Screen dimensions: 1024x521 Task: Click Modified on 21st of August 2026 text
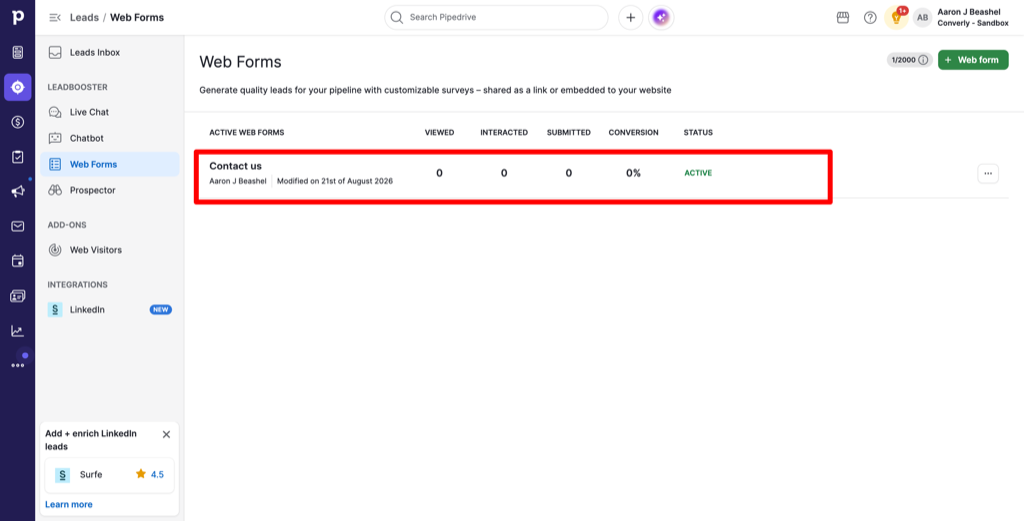point(335,181)
